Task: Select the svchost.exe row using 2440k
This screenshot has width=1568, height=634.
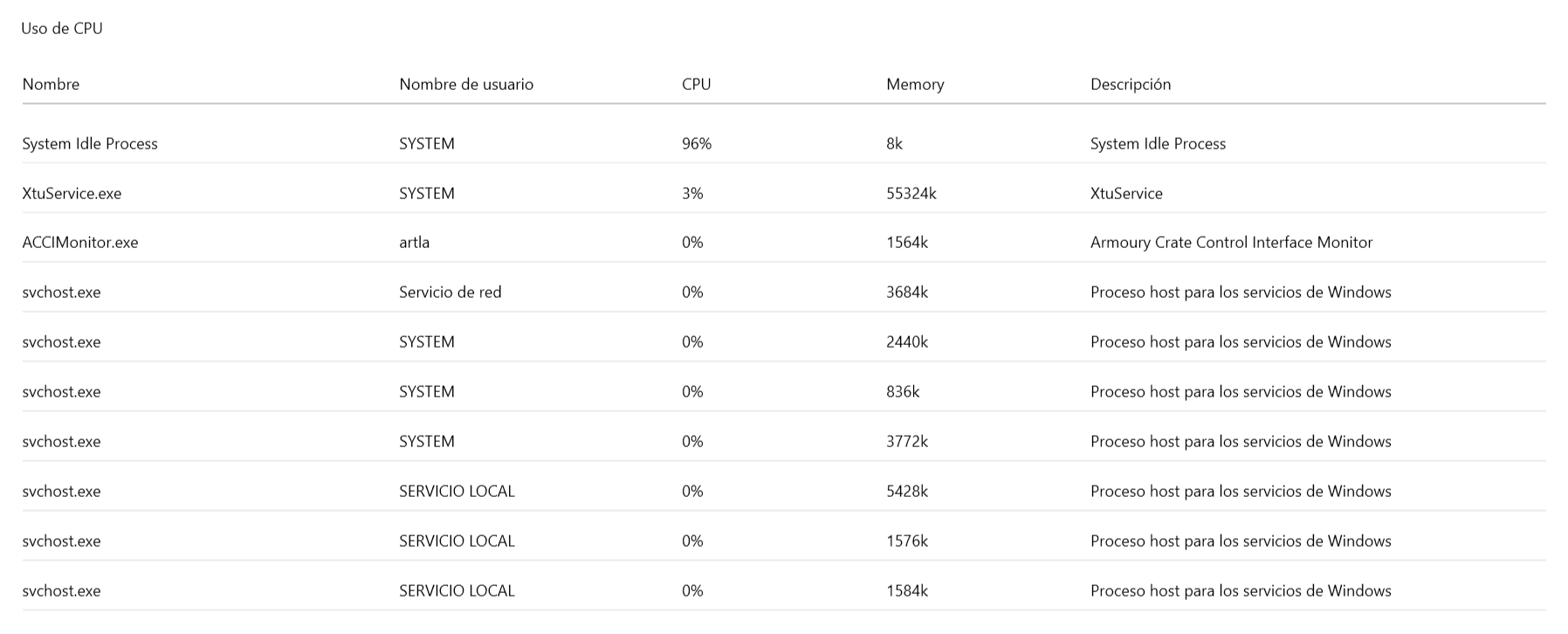Action: pos(784,341)
